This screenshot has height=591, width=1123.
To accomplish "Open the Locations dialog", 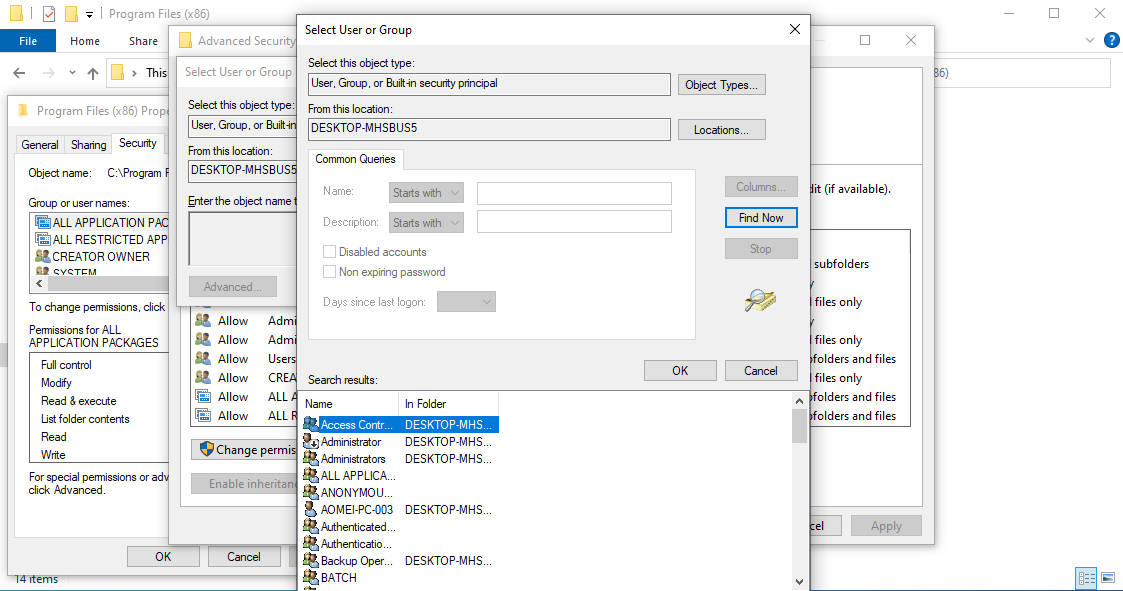I will (721, 130).
